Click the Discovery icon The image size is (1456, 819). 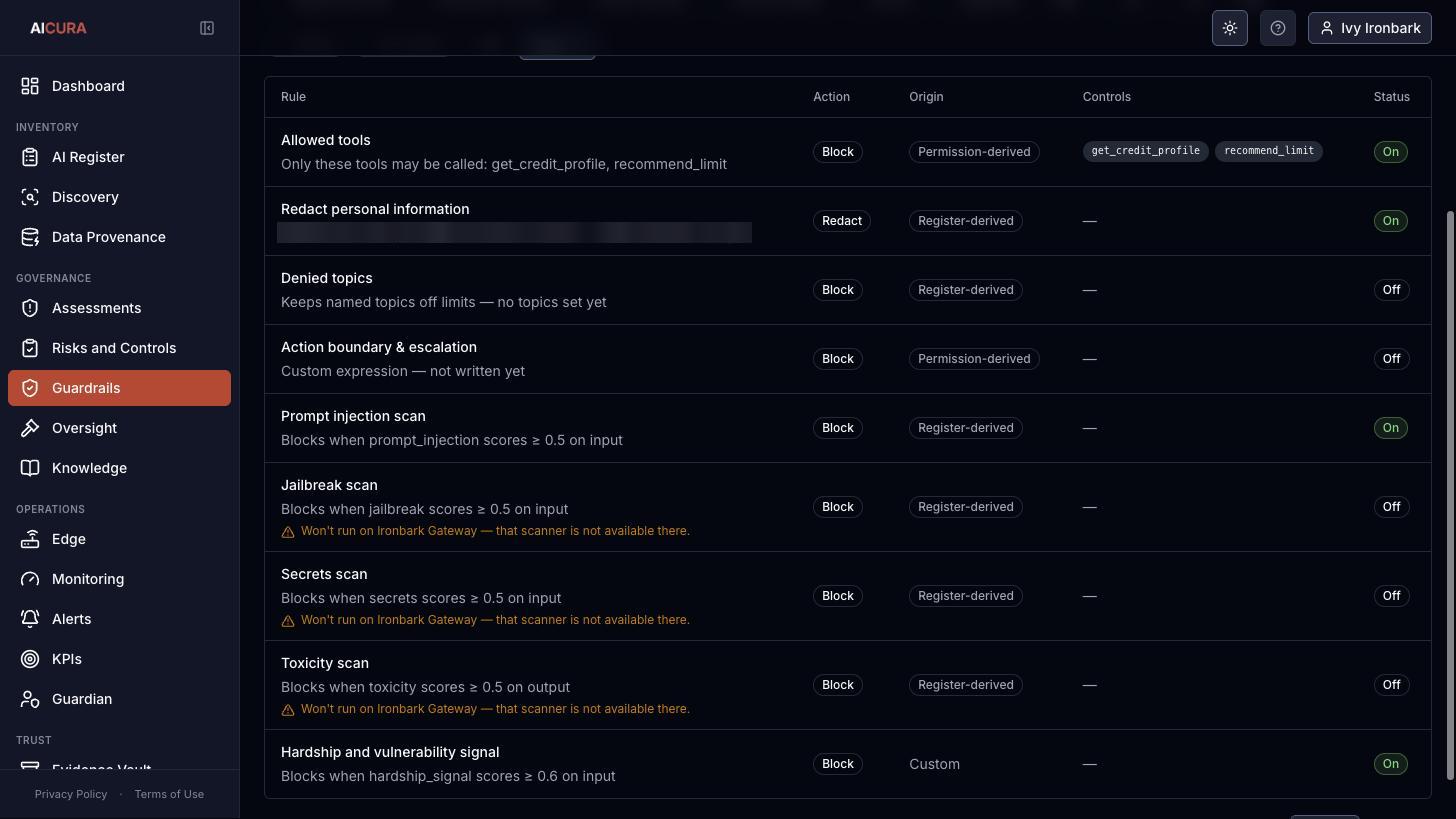[30, 197]
